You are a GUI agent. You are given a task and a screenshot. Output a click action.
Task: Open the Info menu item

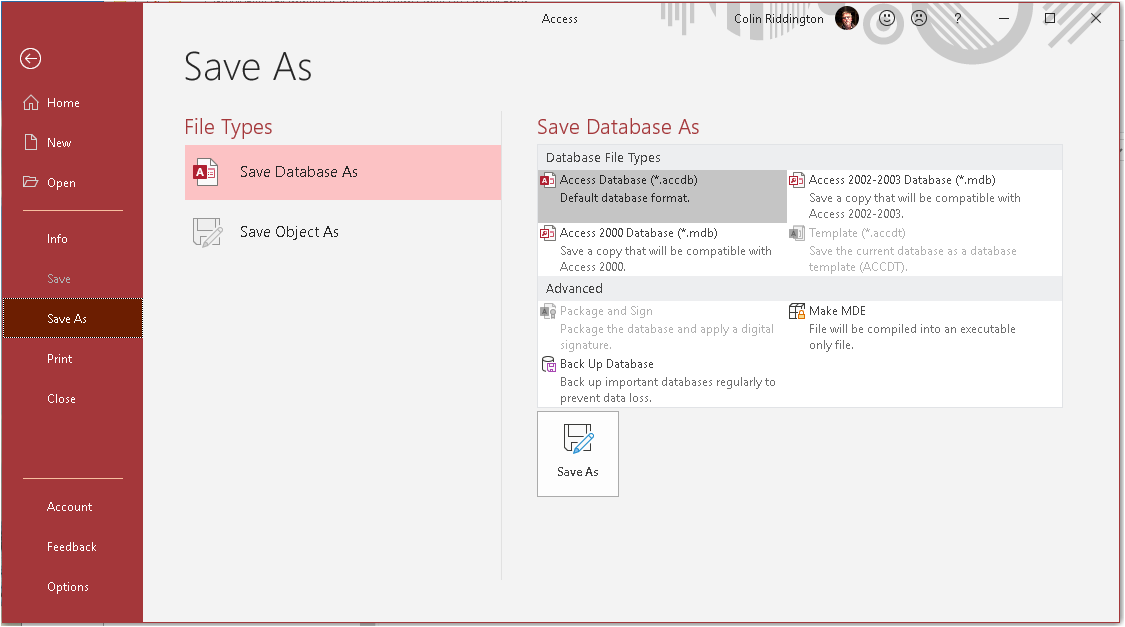point(57,239)
